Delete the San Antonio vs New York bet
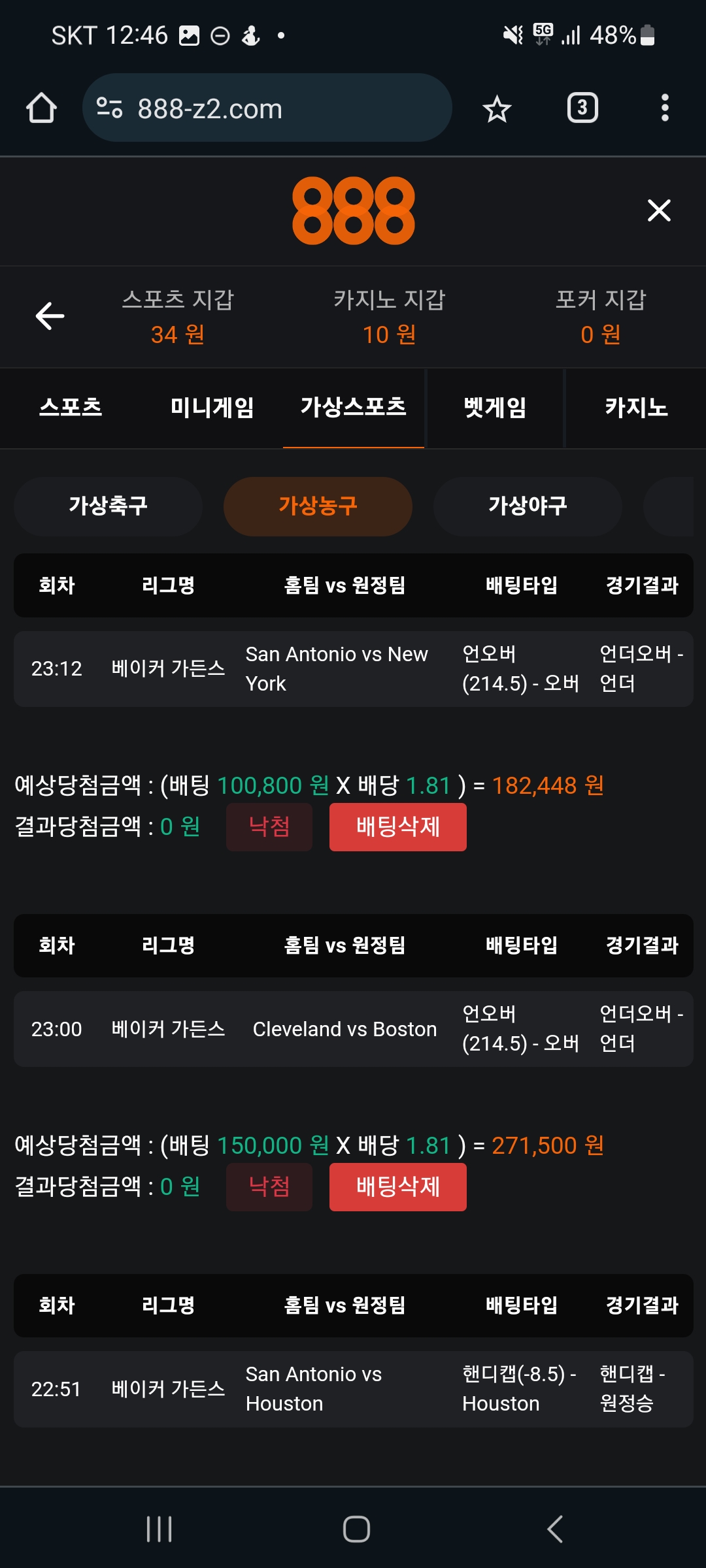 397,827
